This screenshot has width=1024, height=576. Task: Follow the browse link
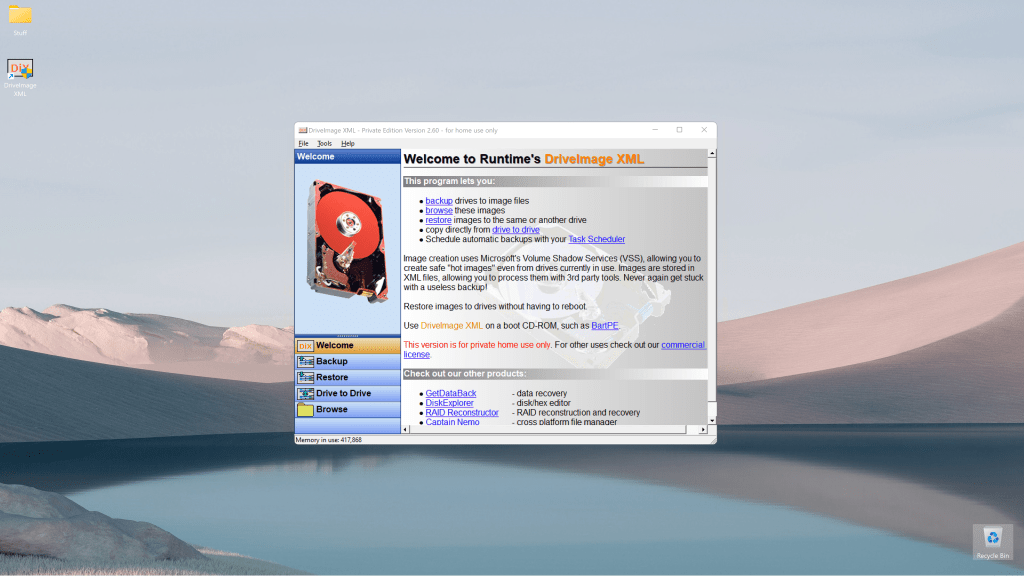tap(439, 210)
